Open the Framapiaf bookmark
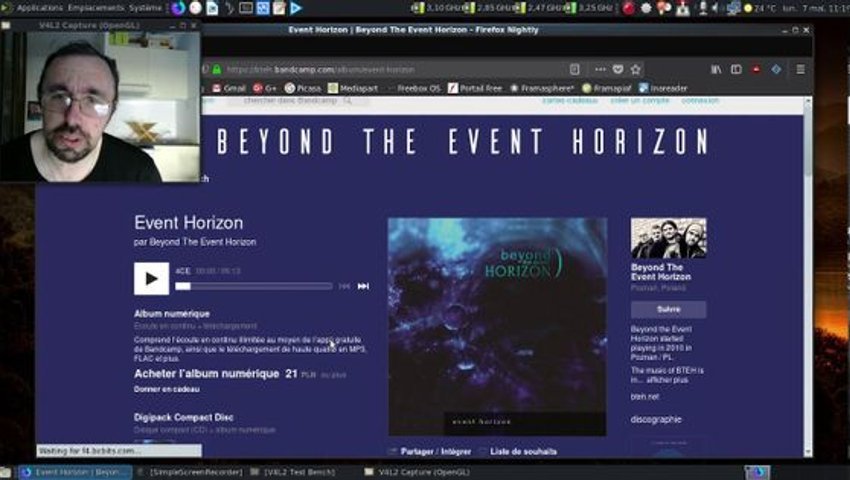 pos(607,88)
